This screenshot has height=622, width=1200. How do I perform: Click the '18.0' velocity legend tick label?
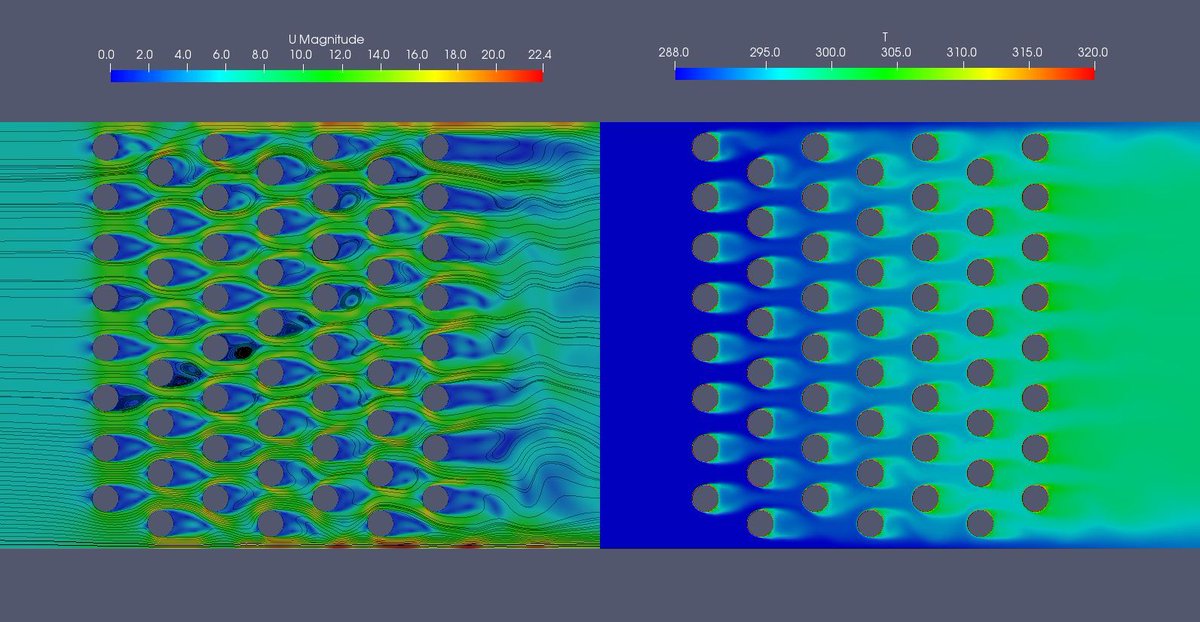point(455,55)
